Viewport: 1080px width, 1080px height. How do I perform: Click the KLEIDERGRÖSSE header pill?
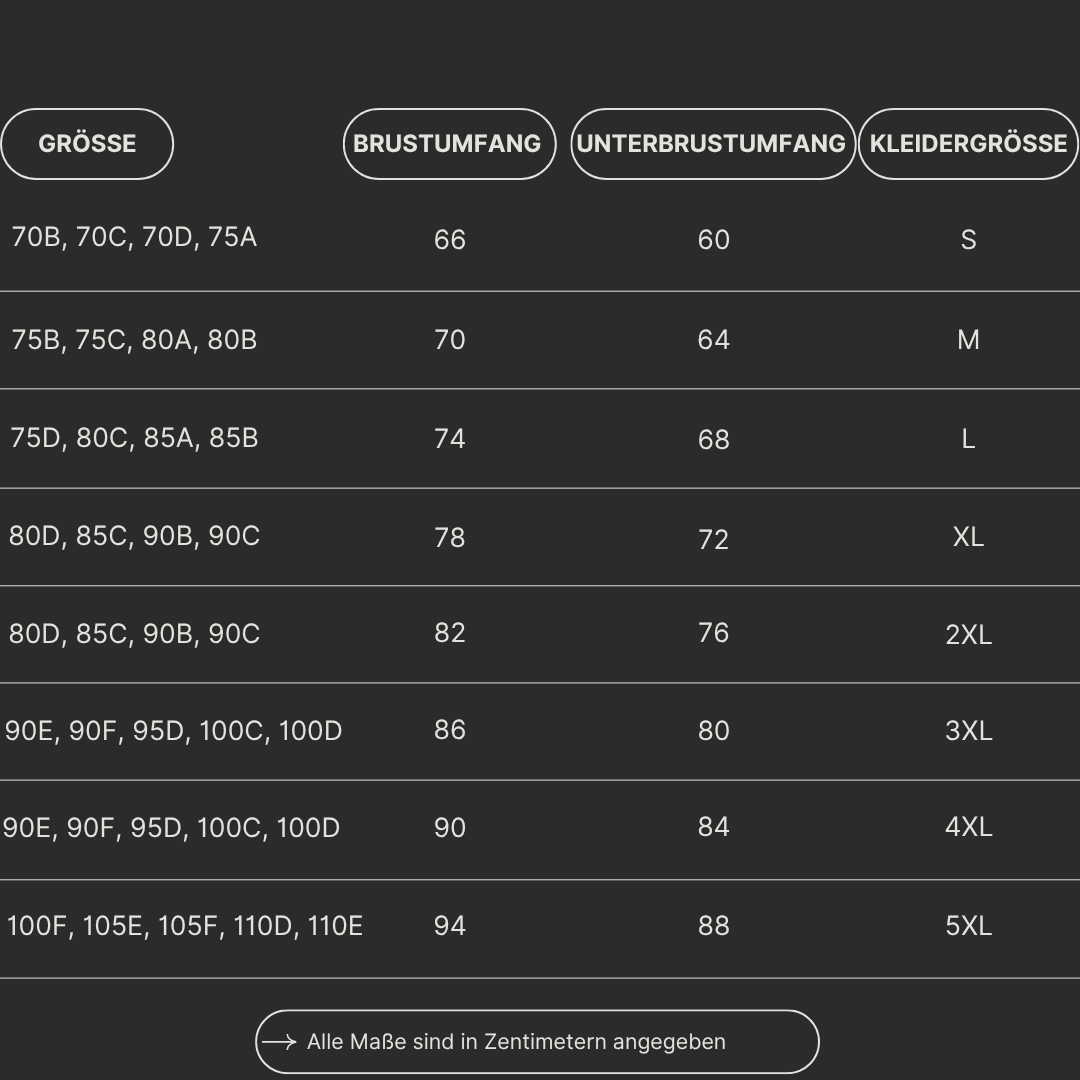(x=968, y=144)
